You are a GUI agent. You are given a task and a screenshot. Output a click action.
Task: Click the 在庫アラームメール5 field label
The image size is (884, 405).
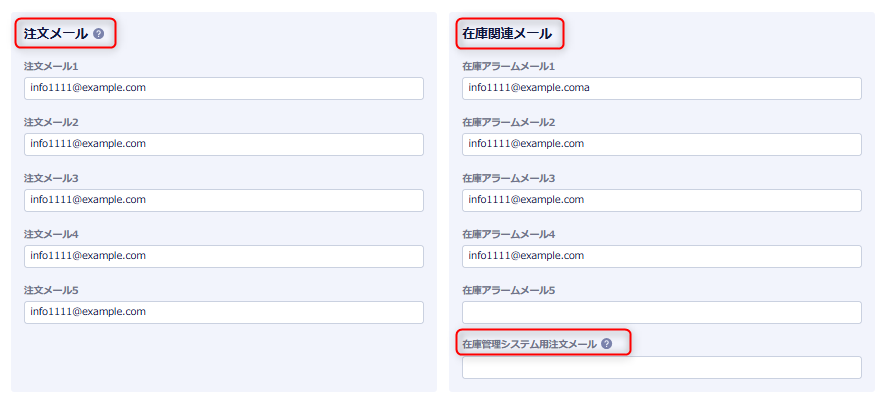pos(508,290)
